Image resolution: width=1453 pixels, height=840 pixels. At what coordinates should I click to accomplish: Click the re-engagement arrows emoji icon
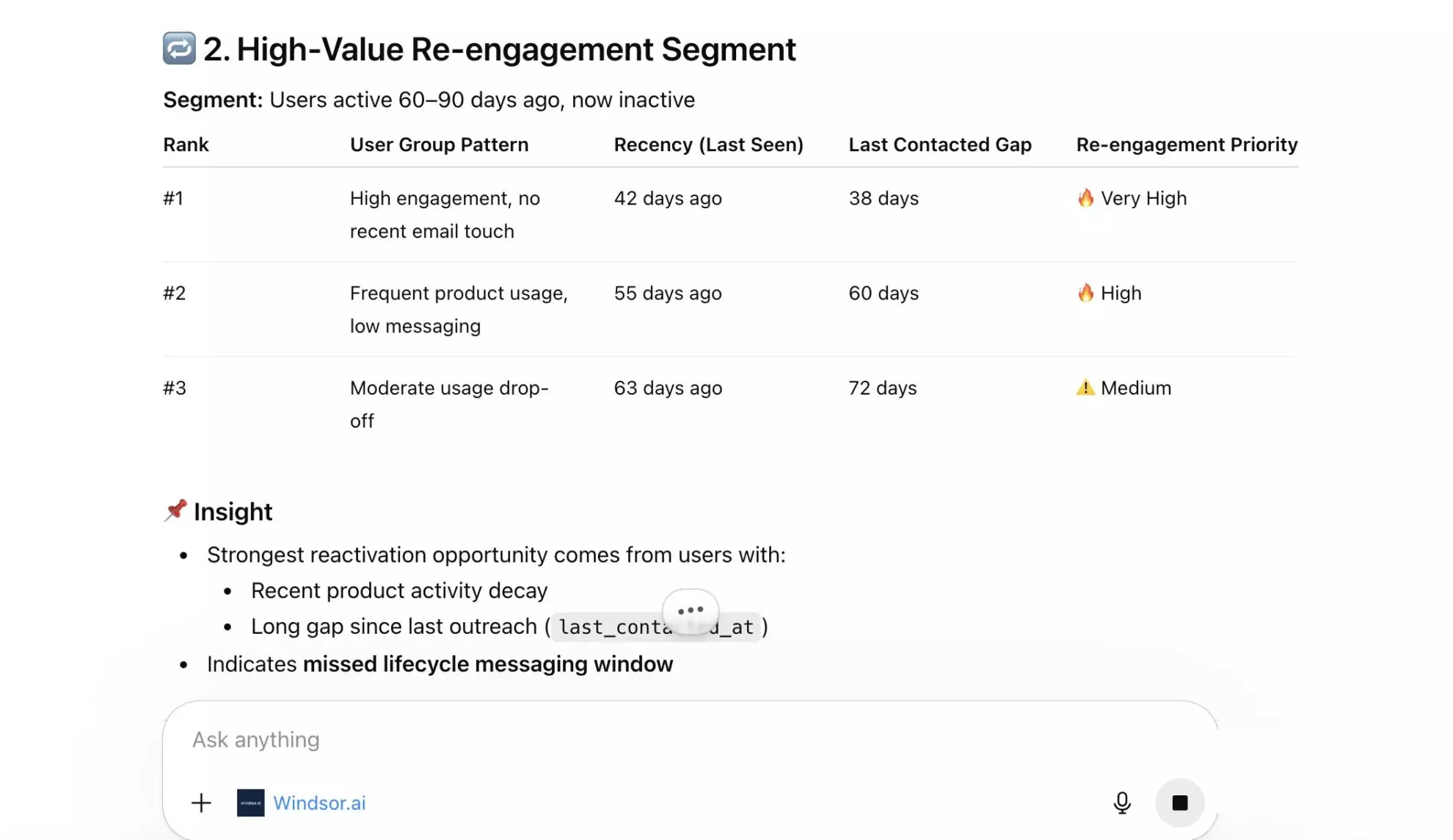coord(179,48)
